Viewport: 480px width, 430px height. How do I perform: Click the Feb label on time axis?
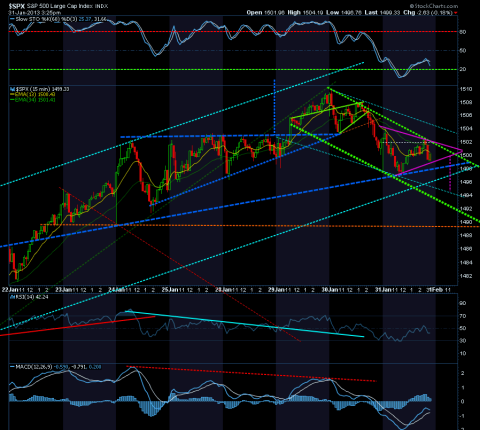coord(437,290)
